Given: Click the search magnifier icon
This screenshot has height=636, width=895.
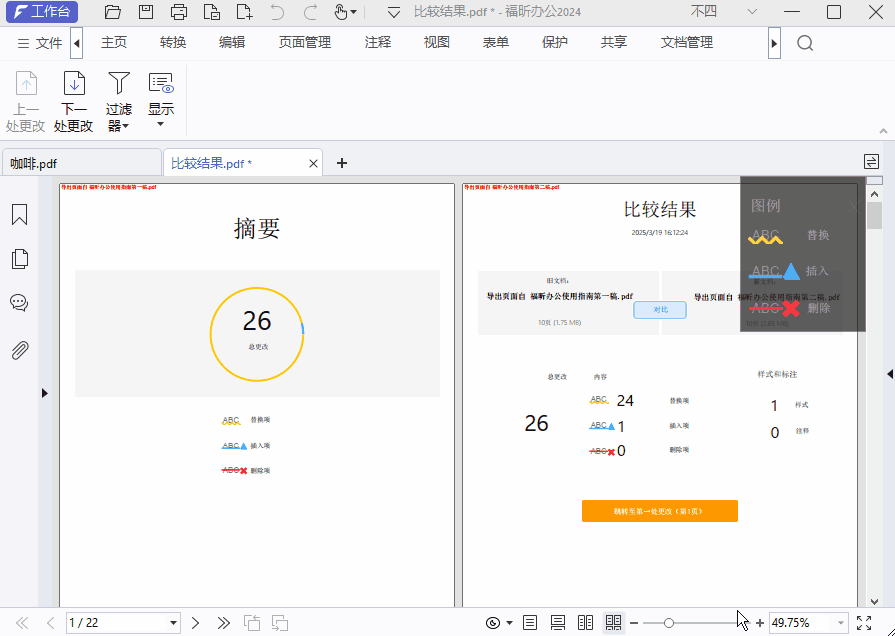Looking at the screenshot, I should click(804, 44).
